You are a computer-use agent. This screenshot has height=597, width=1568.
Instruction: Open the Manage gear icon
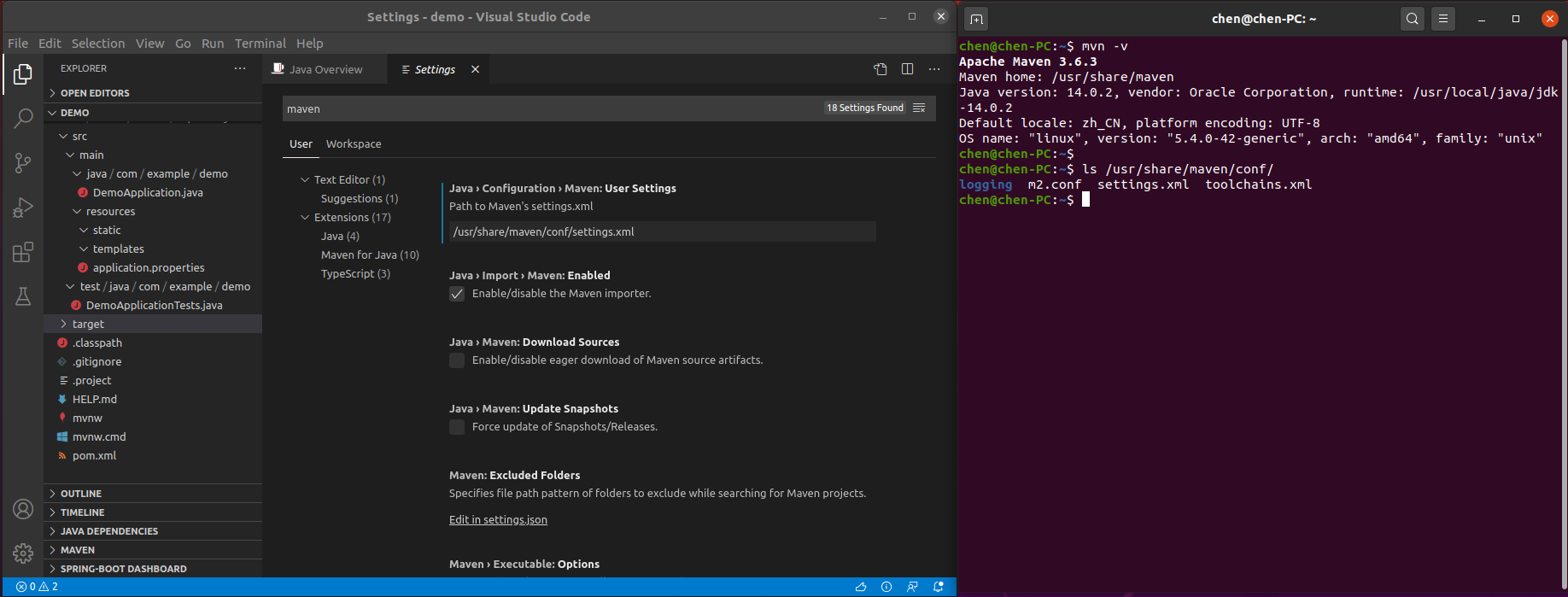pyautogui.click(x=23, y=553)
